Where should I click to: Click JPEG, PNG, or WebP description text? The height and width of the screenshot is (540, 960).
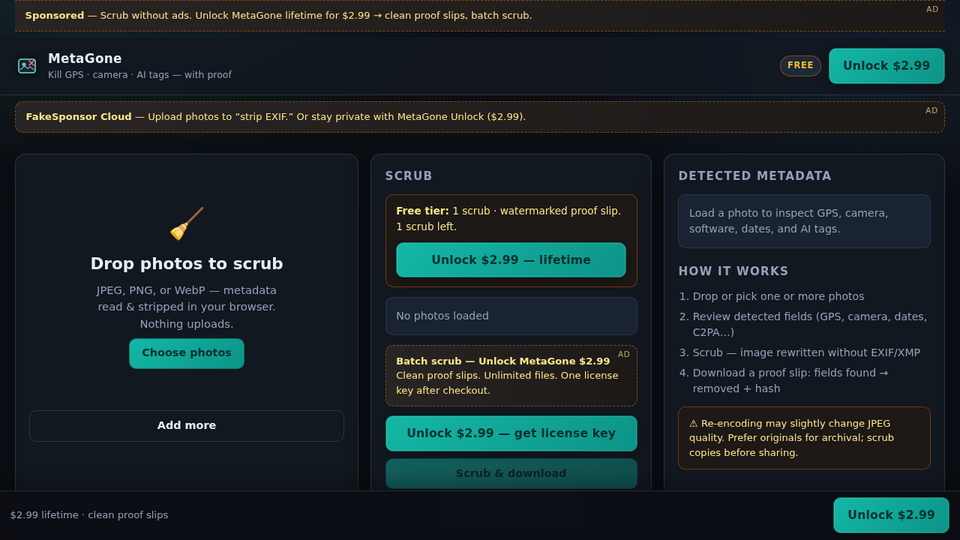(x=187, y=307)
